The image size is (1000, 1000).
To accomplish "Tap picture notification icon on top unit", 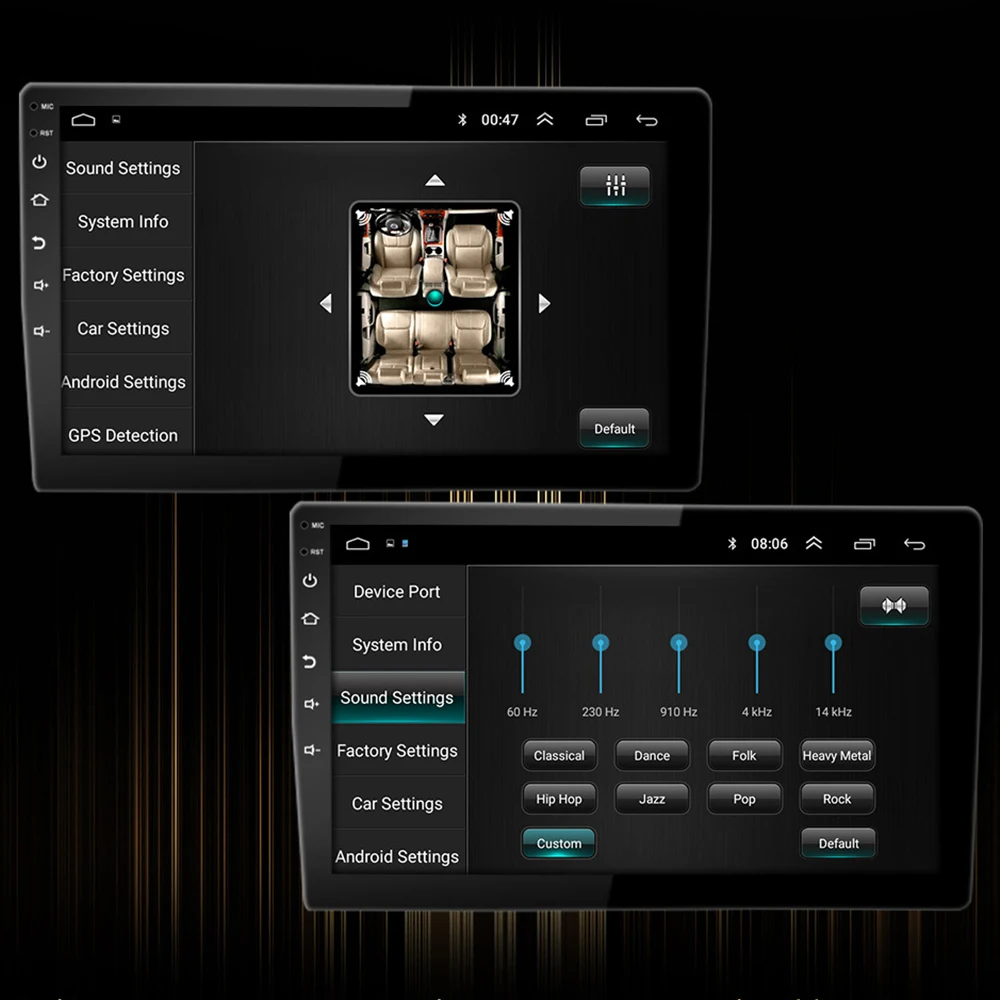I will (116, 119).
